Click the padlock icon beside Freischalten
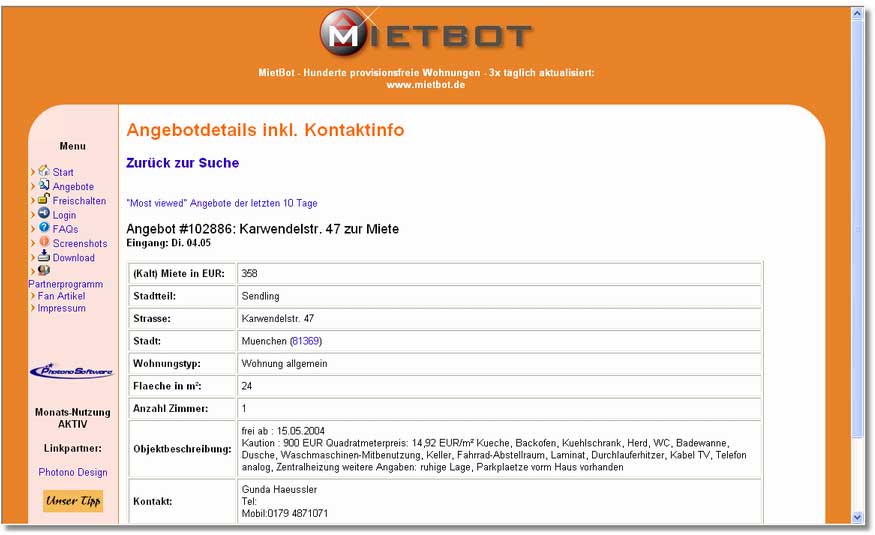Image resolution: width=875 pixels, height=535 pixels. (44, 199)
